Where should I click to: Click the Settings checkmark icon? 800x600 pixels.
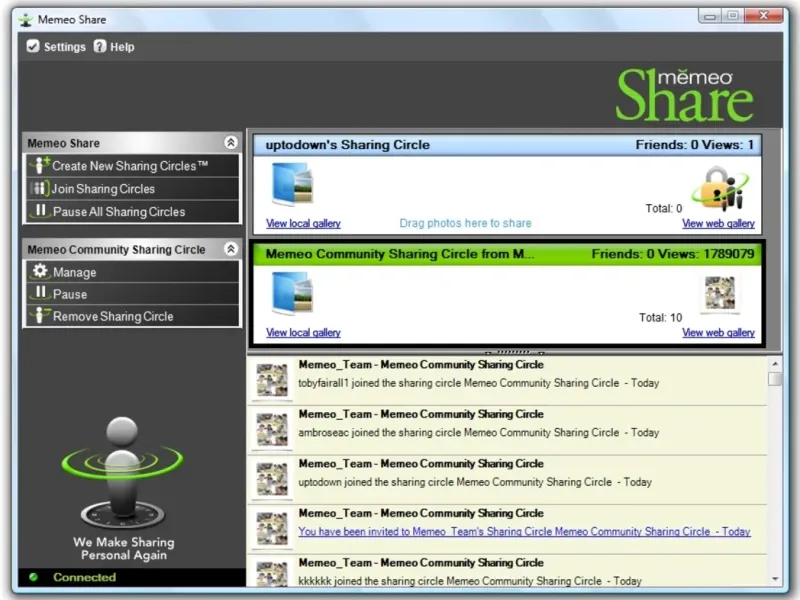[33, 46]
